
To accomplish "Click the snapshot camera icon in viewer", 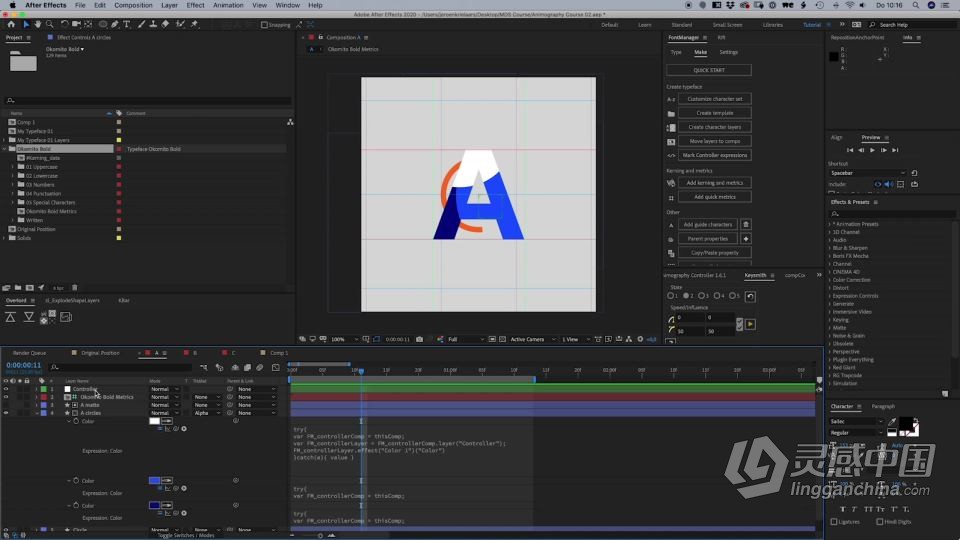I will point(419,339).
